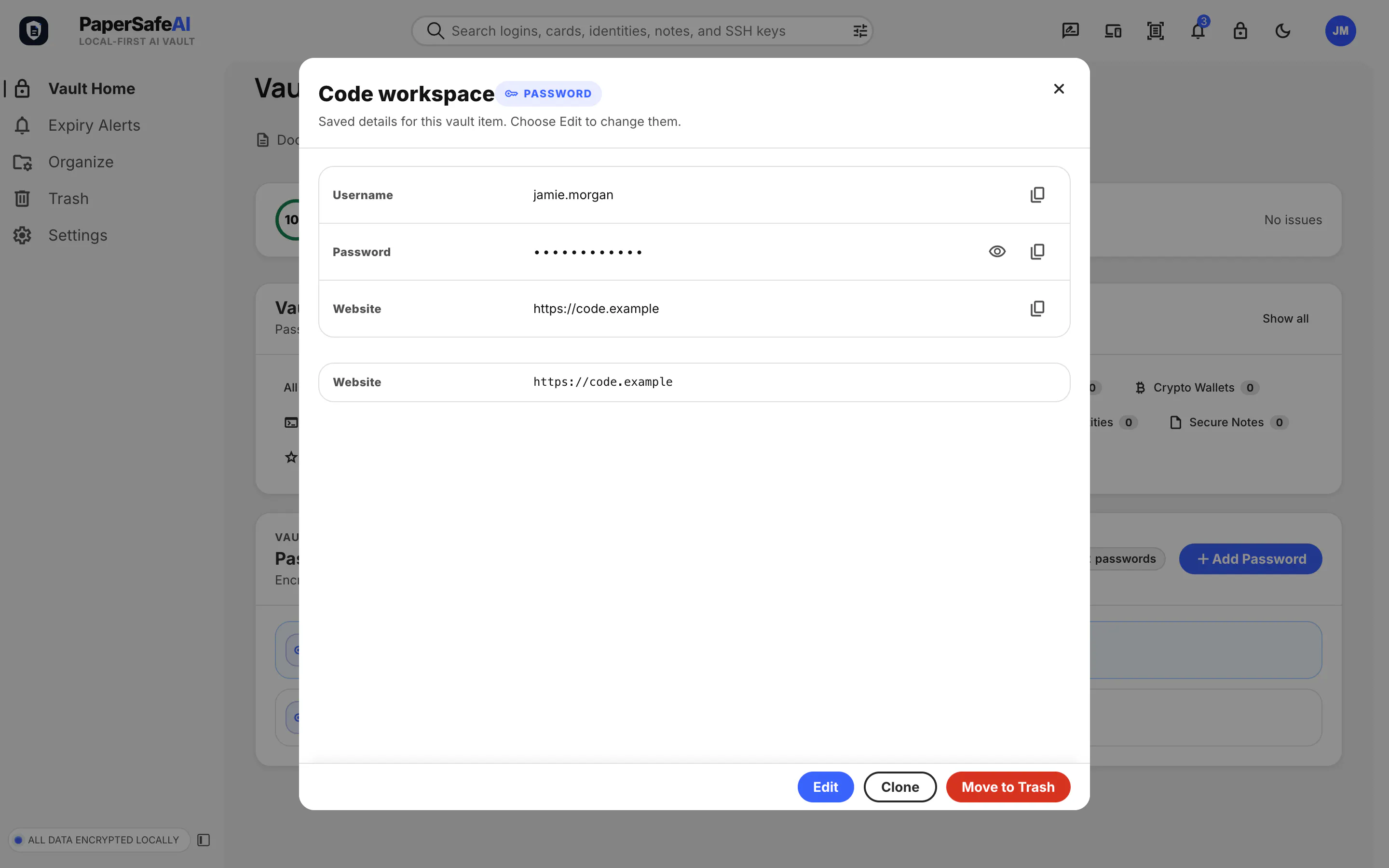1389x868 pixels.
Task: Copy the masked password value
Action: [1037, 251]
